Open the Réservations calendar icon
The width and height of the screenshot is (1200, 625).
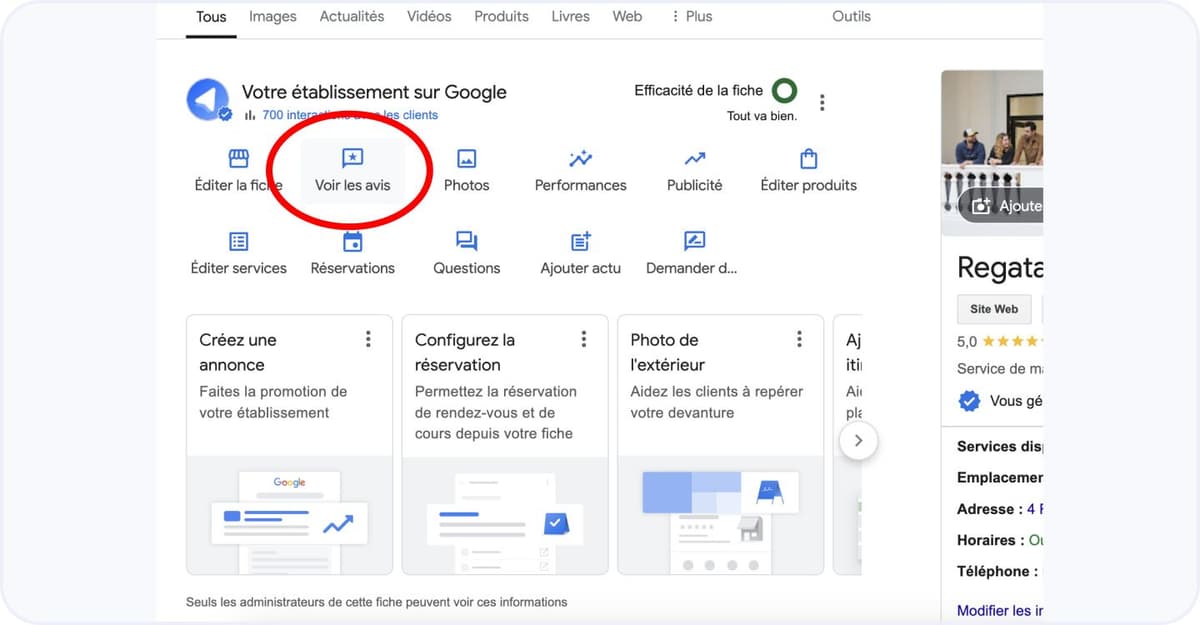[353, 242]
